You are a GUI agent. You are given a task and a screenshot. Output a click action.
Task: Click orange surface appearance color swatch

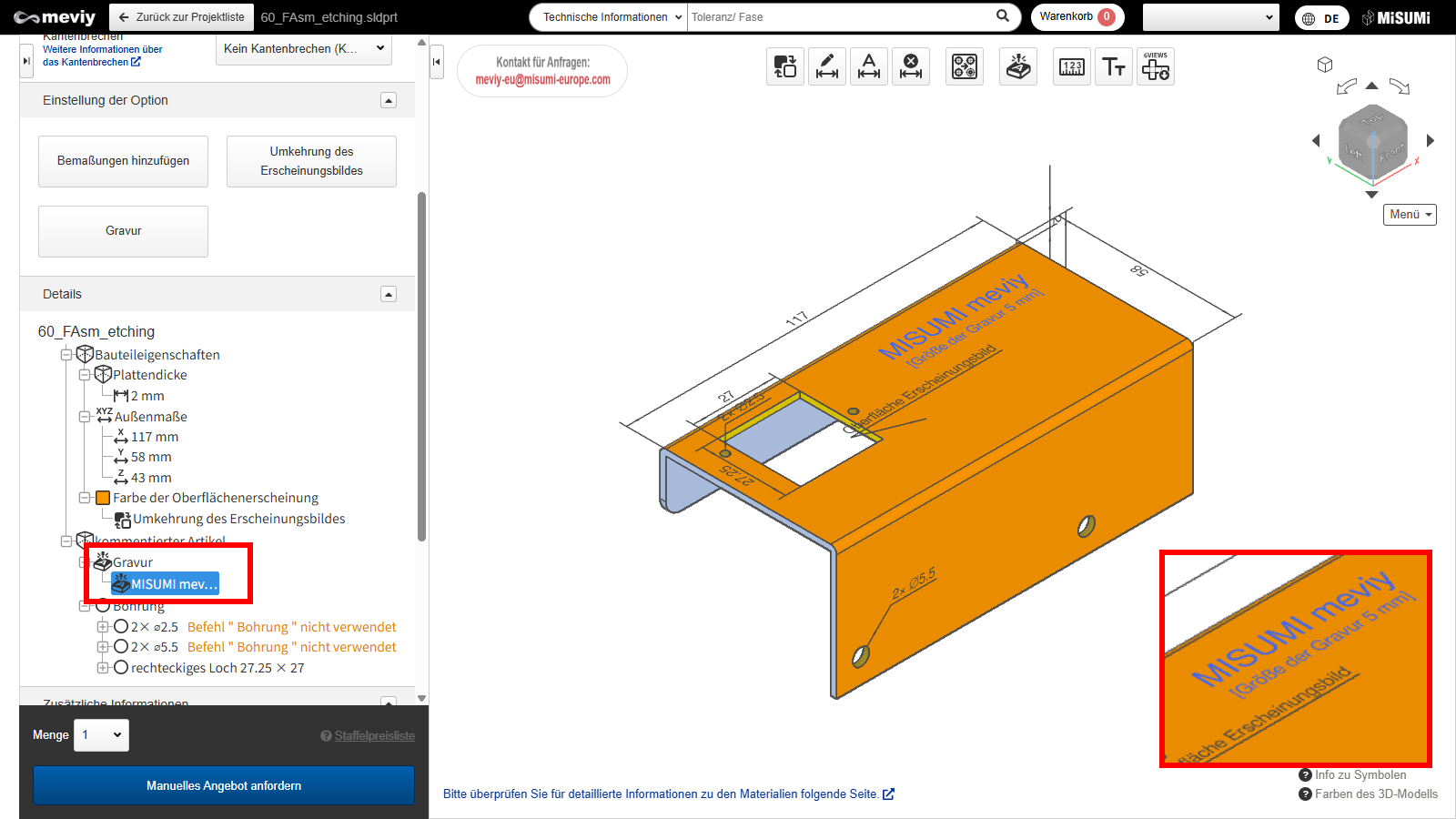[103, 498]
